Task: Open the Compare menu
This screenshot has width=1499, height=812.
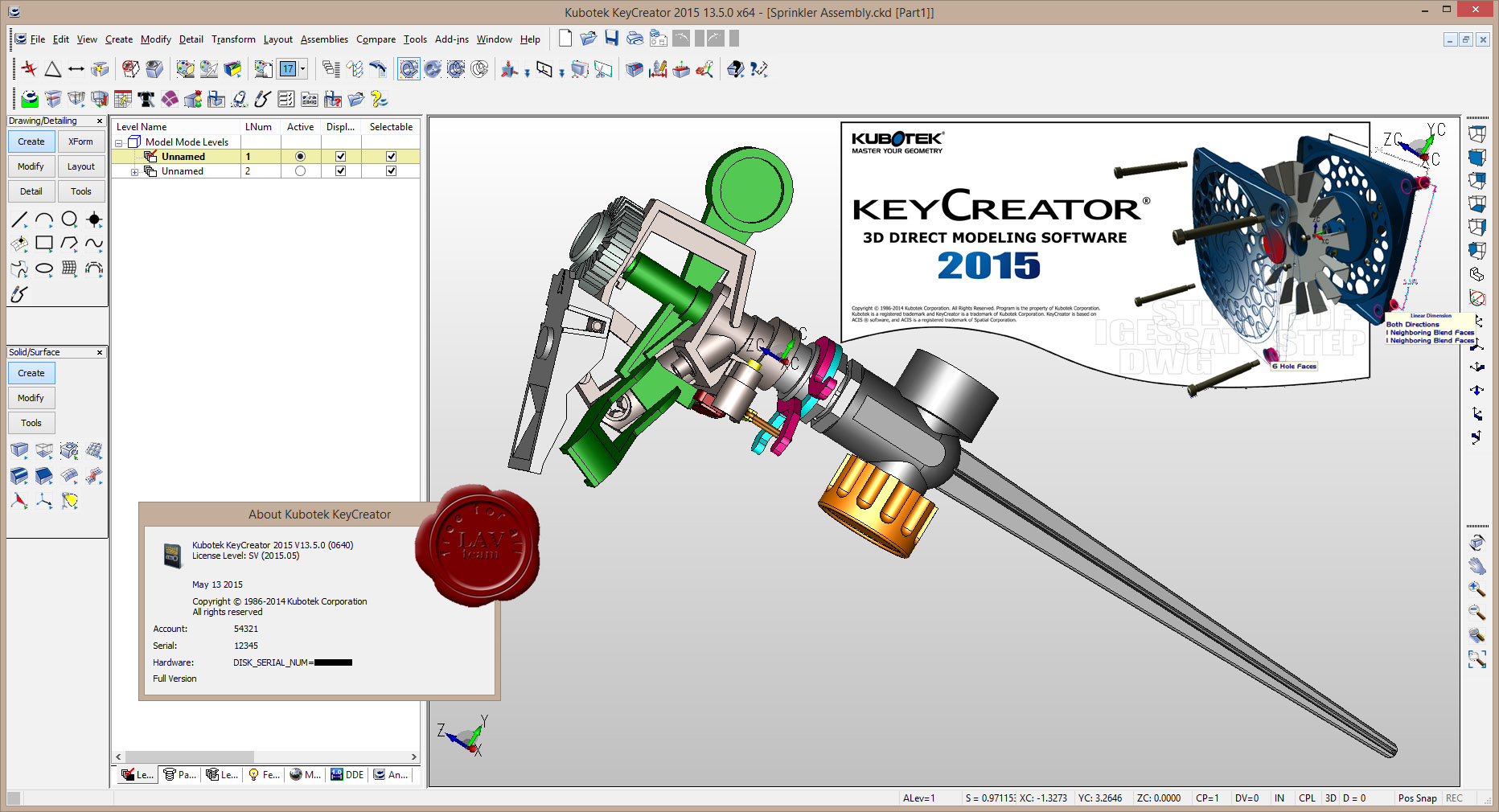Action: click(376, 39)
